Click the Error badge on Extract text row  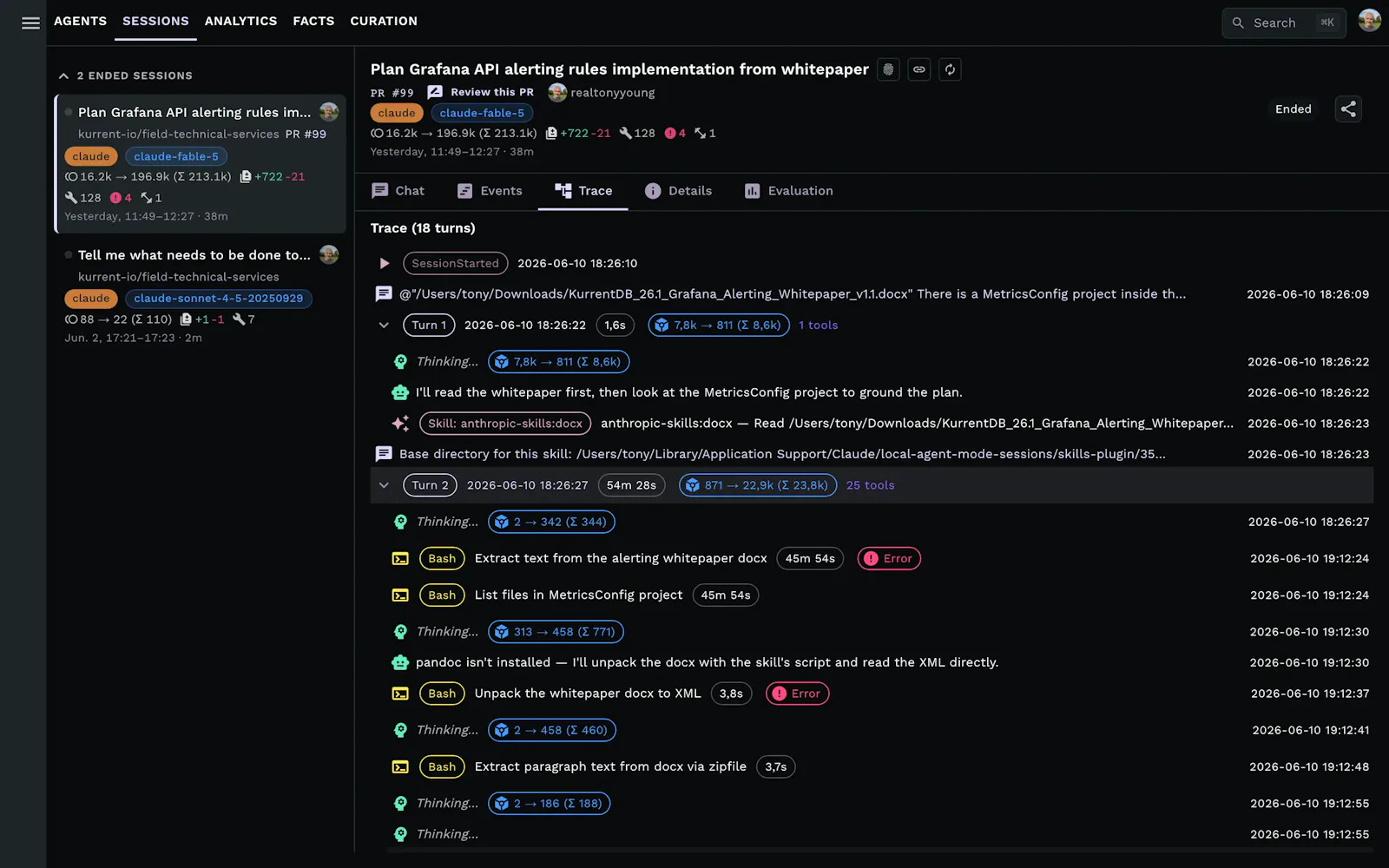point(889,559)
